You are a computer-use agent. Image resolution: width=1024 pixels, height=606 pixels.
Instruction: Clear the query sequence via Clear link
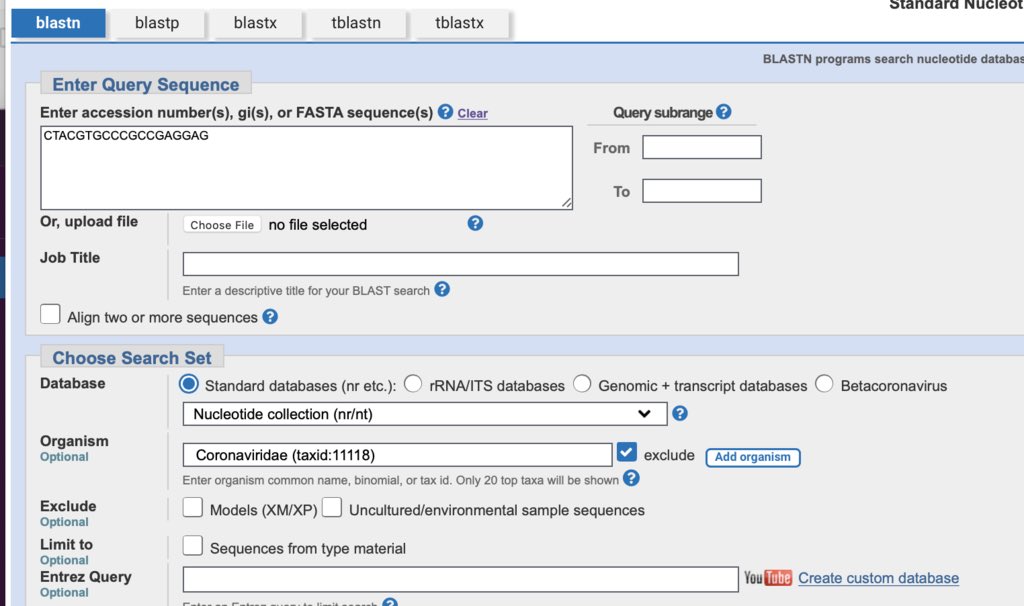[x=472, y=113]
